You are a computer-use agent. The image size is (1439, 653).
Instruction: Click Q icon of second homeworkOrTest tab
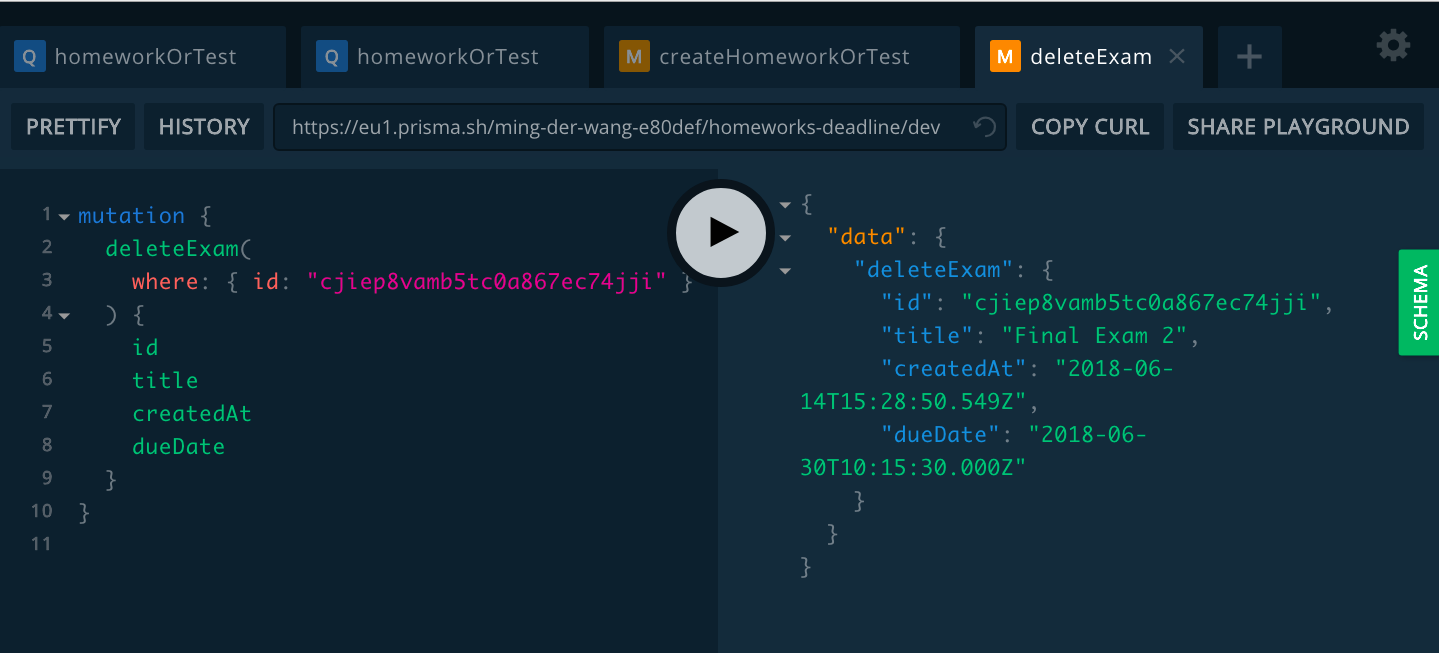click(331, 57)
